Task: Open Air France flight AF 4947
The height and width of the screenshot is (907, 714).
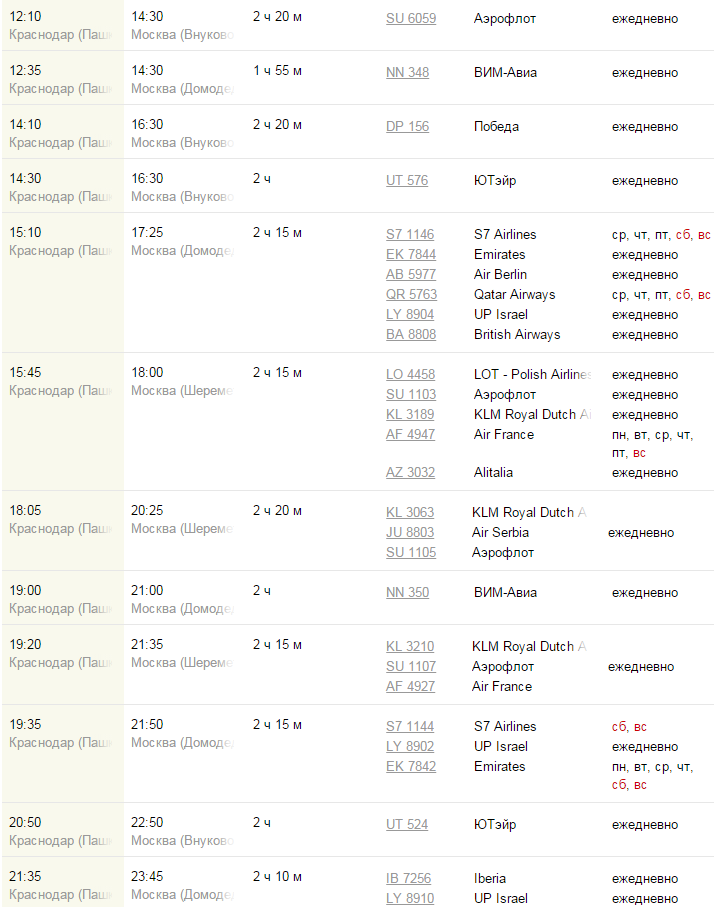Action: [x=410, y=435]
